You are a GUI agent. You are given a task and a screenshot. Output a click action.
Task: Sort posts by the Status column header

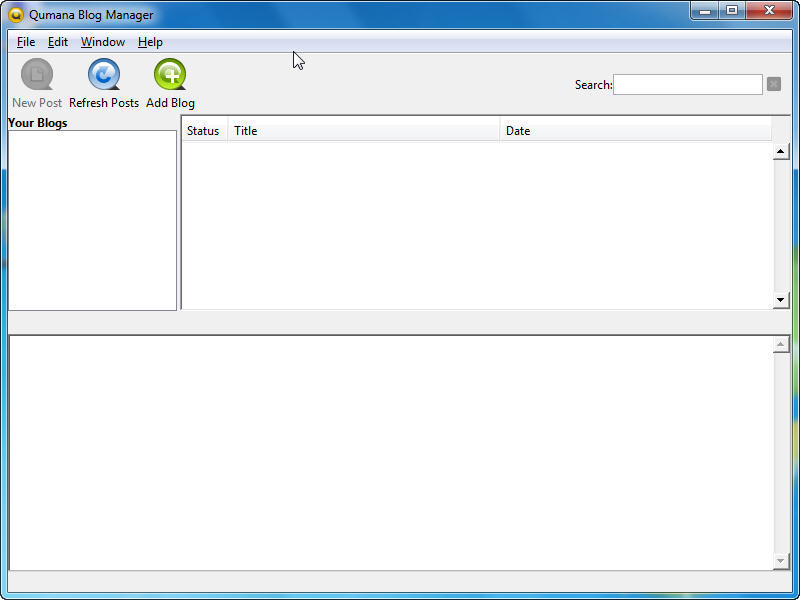(203, 131)
